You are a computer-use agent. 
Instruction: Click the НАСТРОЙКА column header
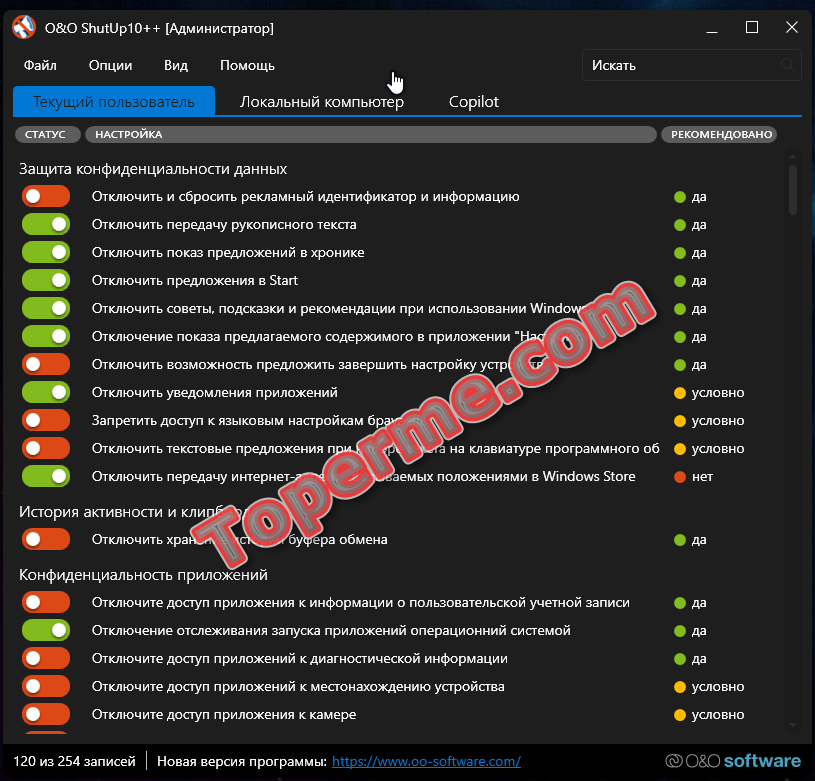371,135
